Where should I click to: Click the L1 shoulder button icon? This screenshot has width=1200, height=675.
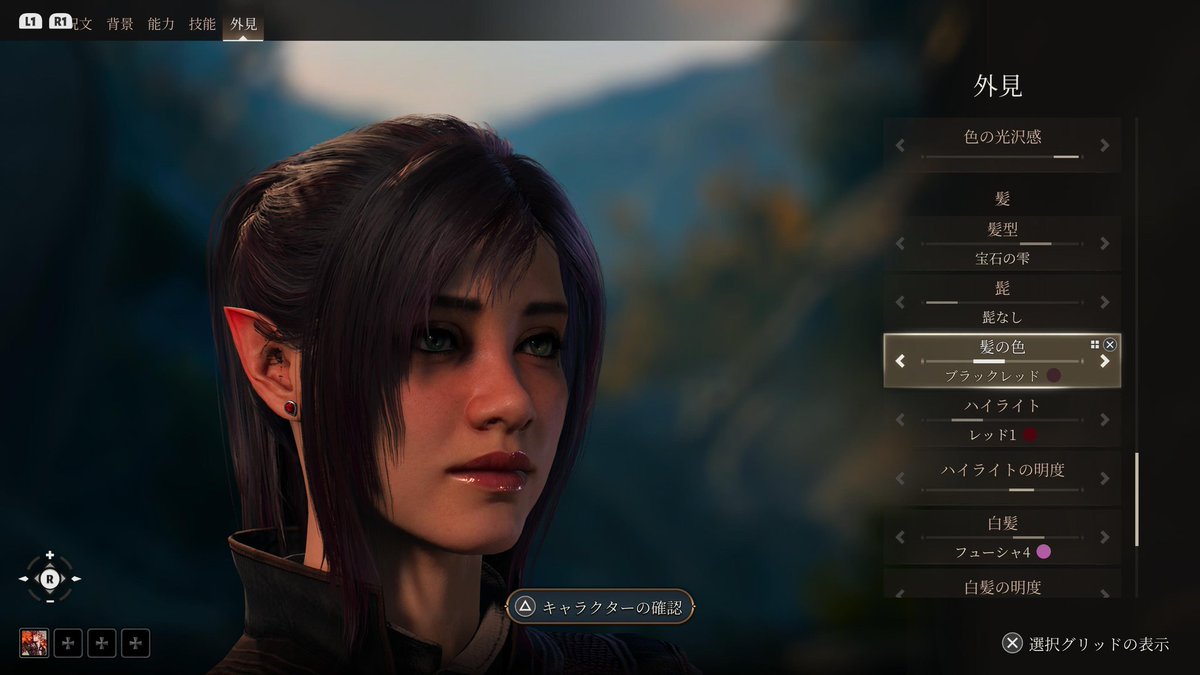click(x=31, y=21)
